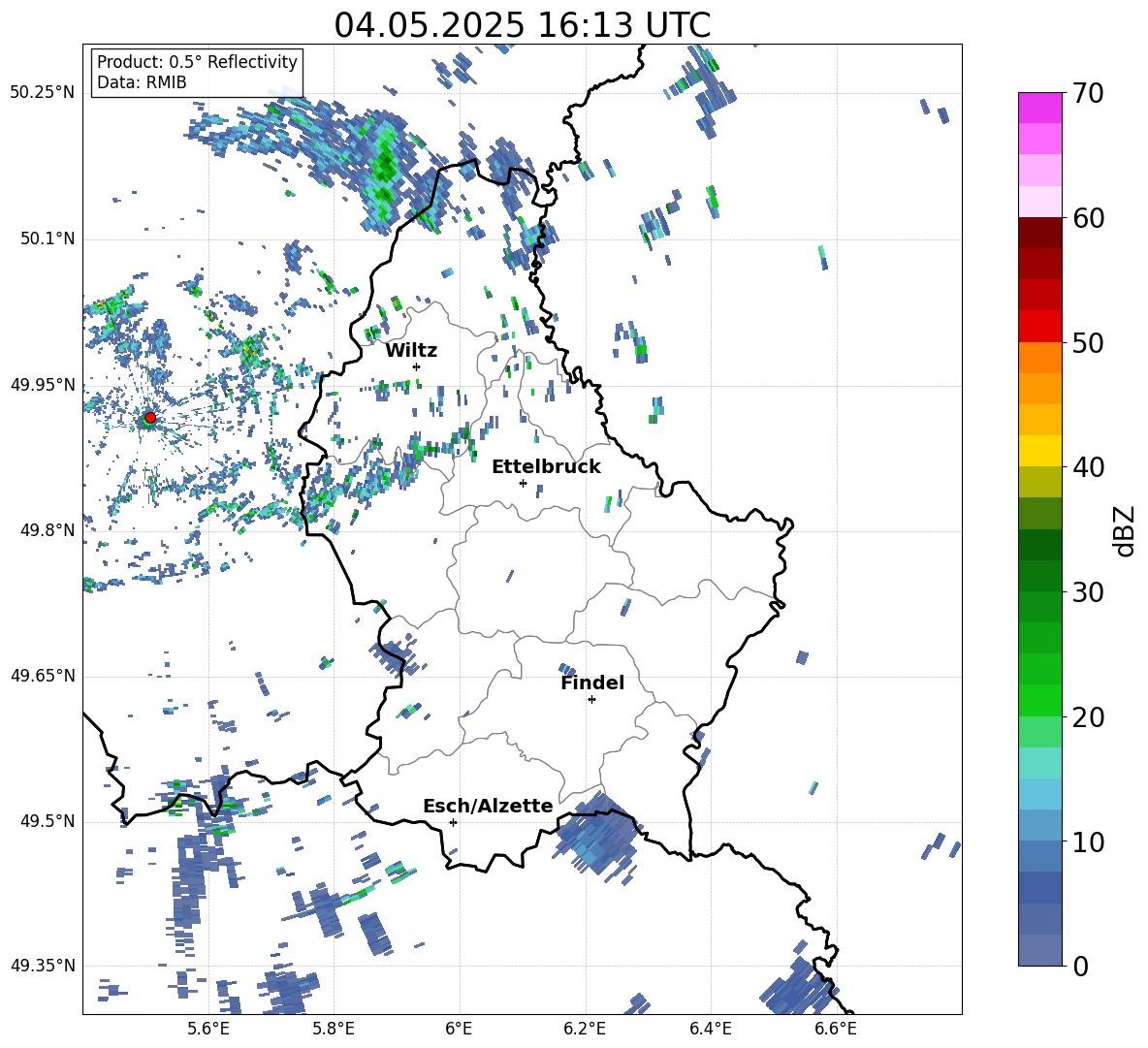Click the 50.25°N latitude label
Viewport: 1148px width, 1048px height.
(43, 93)
